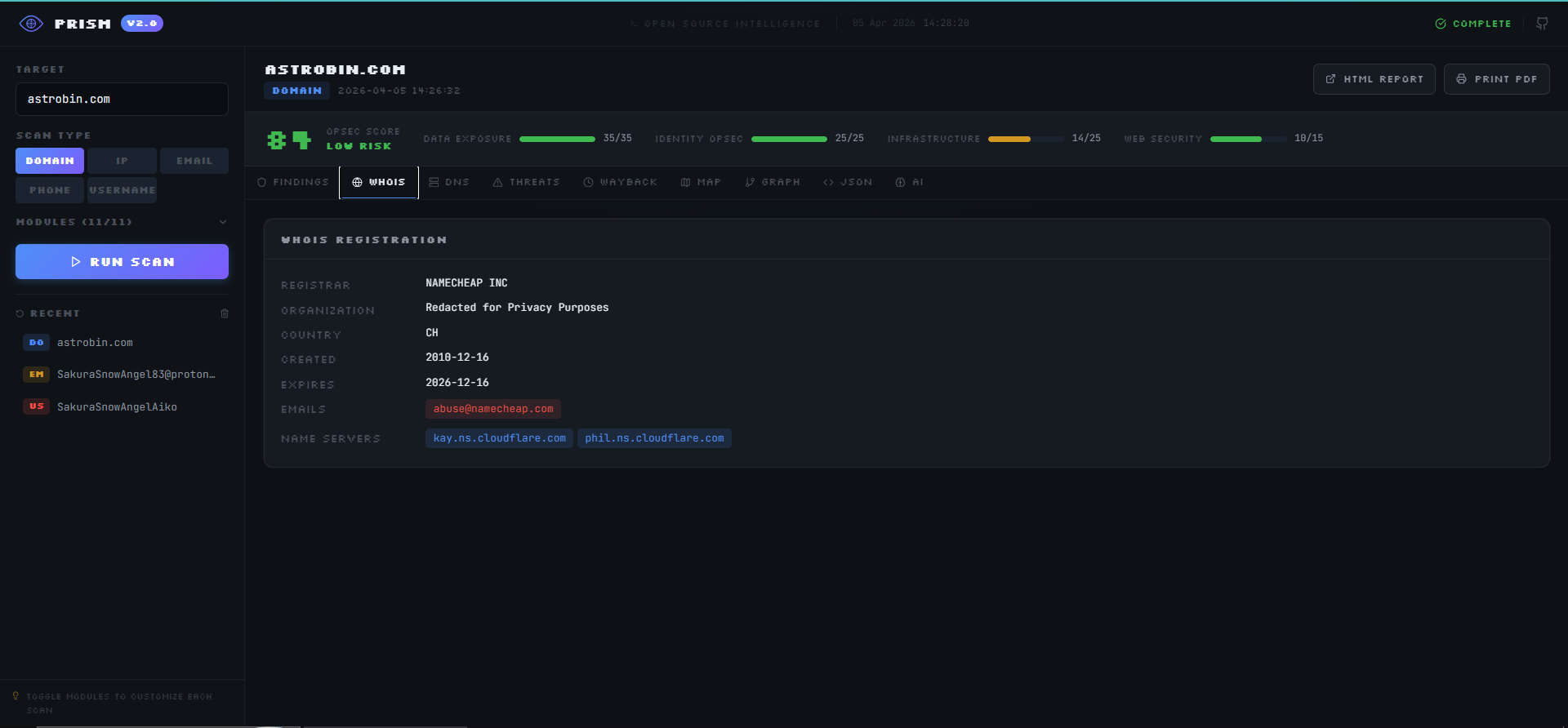This screenshot has height=728, width=1568.
Task: Click the scan timestamp 2026-04-05 14:26:32
Action: 399,91
